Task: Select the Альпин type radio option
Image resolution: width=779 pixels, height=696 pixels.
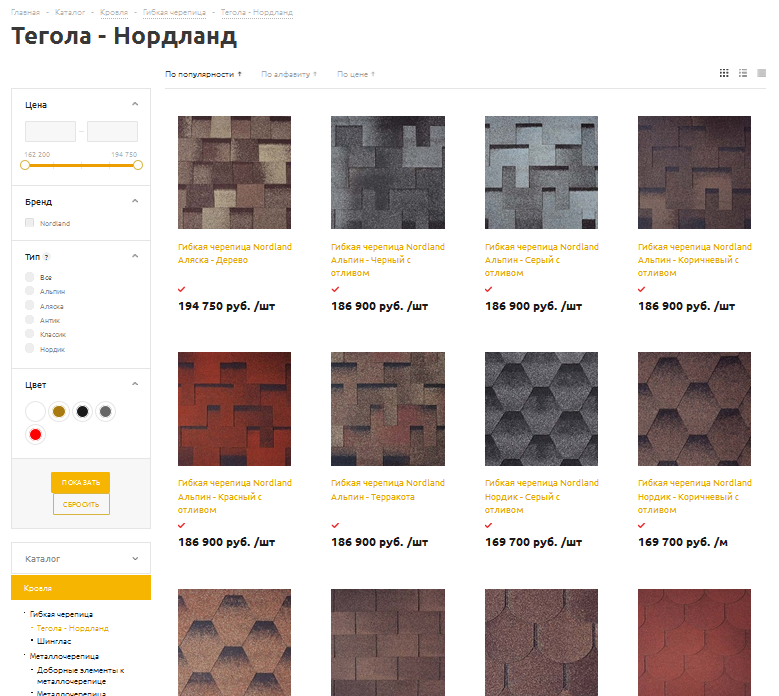Action: (30, 291)
